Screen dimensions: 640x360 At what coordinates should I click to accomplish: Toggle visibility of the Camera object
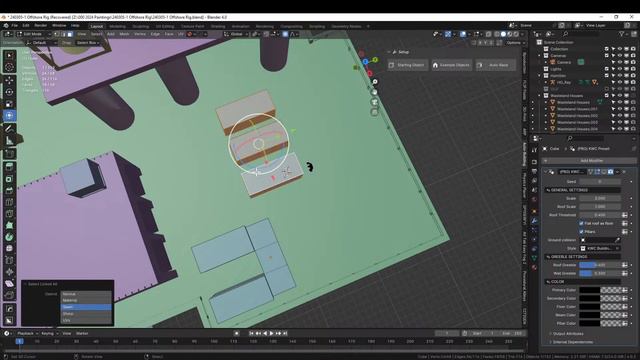620,62
